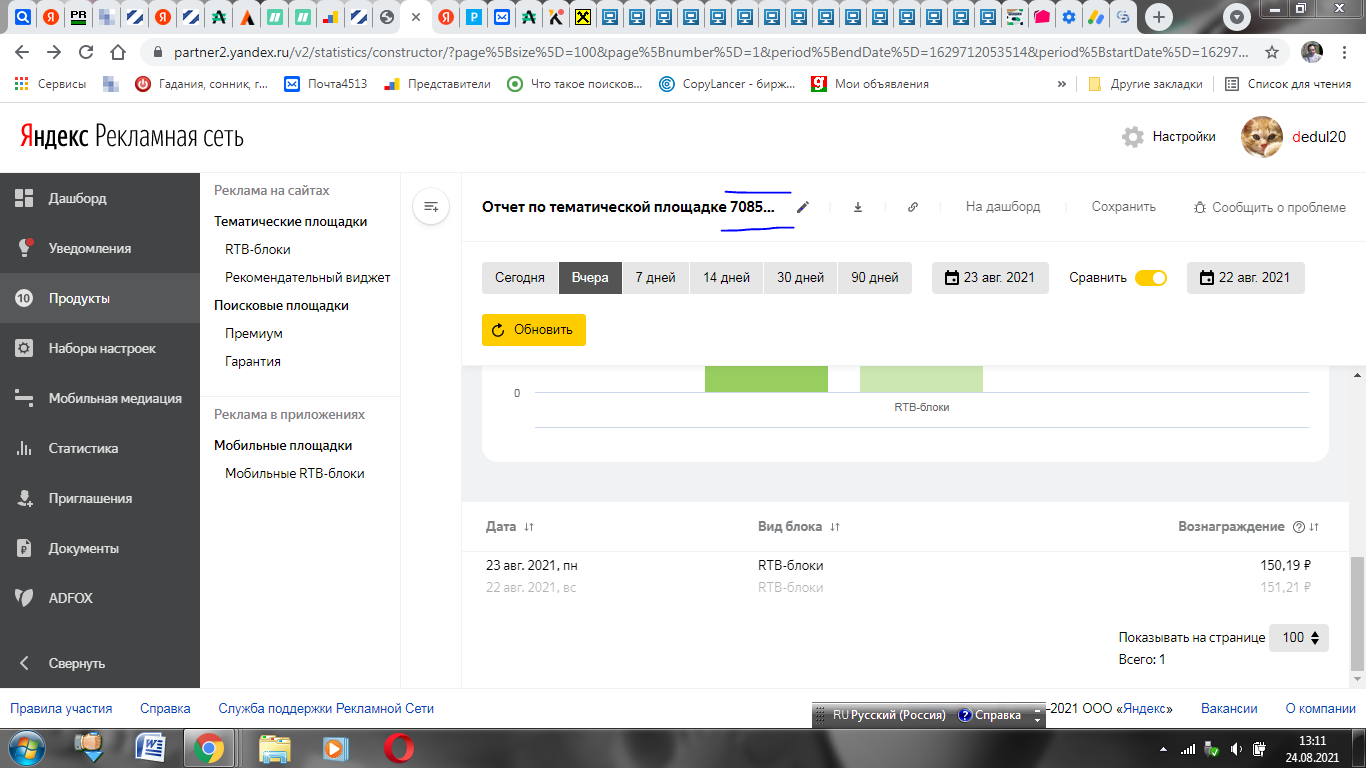Reload the page with the browser refresh icon

(86, 52)
